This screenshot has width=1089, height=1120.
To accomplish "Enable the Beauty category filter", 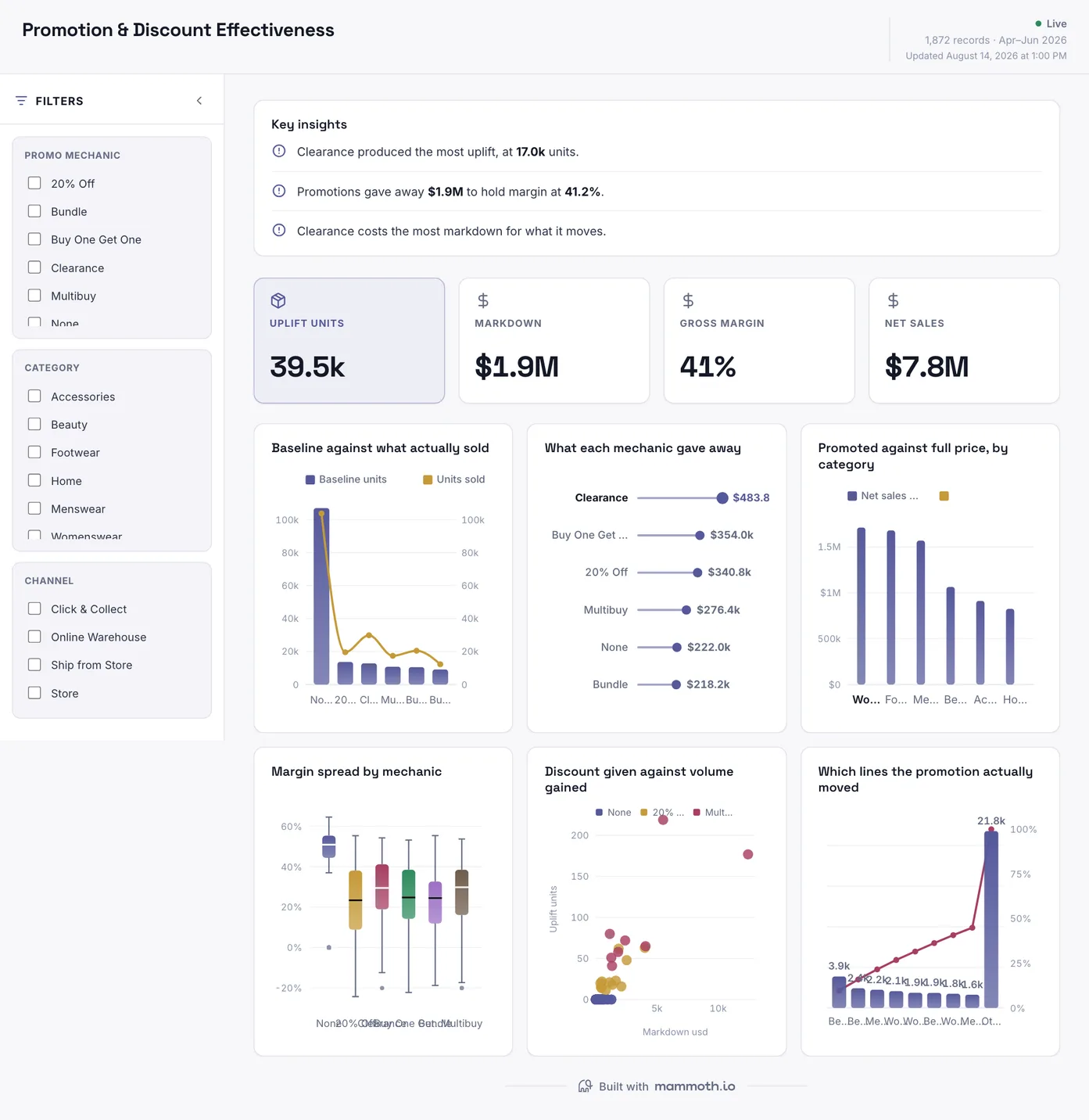I will coord(34,424).
